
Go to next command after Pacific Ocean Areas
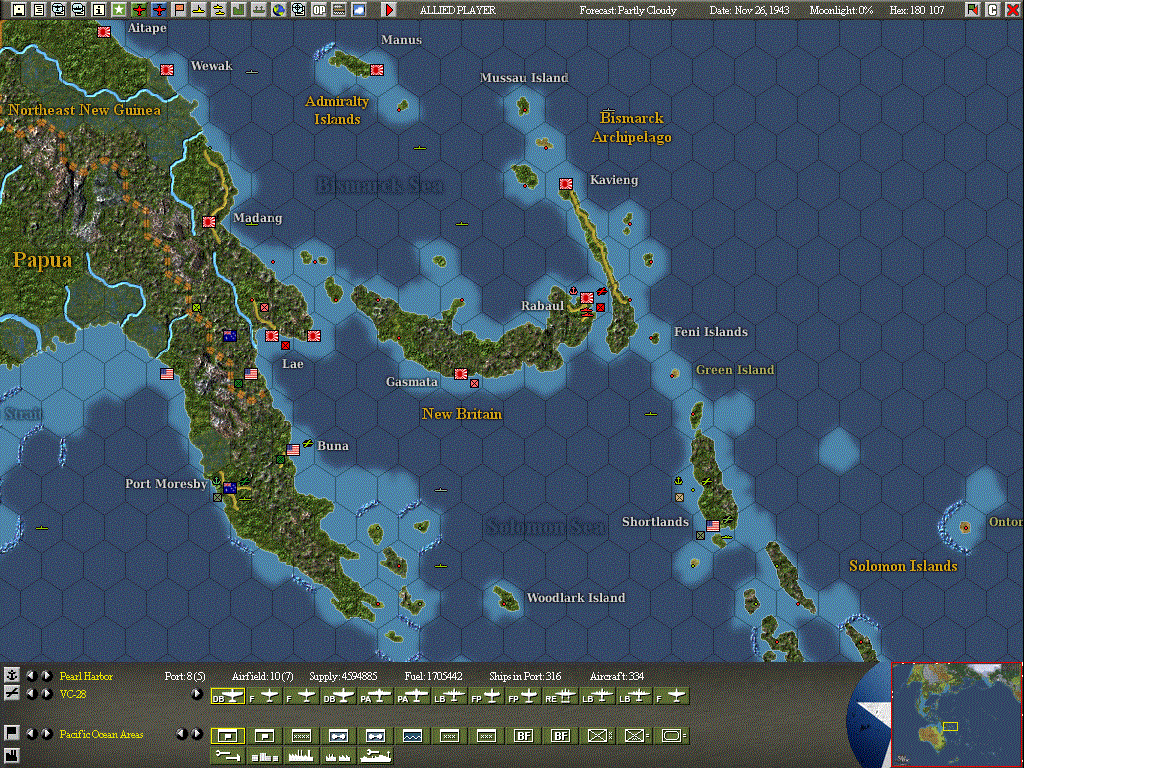pyautogui.click(x=46, y=733)
